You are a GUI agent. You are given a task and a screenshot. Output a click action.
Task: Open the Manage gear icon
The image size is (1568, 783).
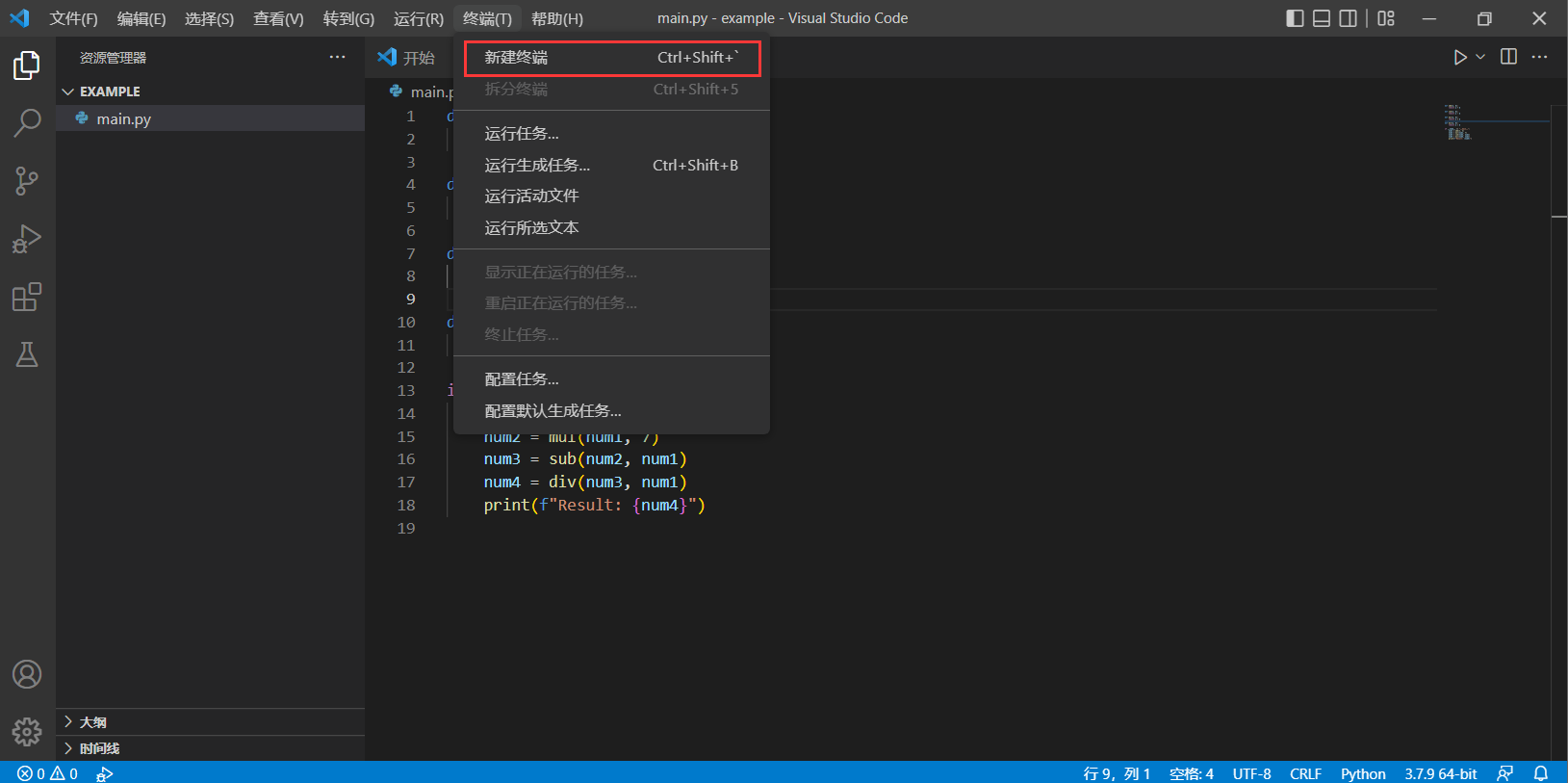point(27,732)
